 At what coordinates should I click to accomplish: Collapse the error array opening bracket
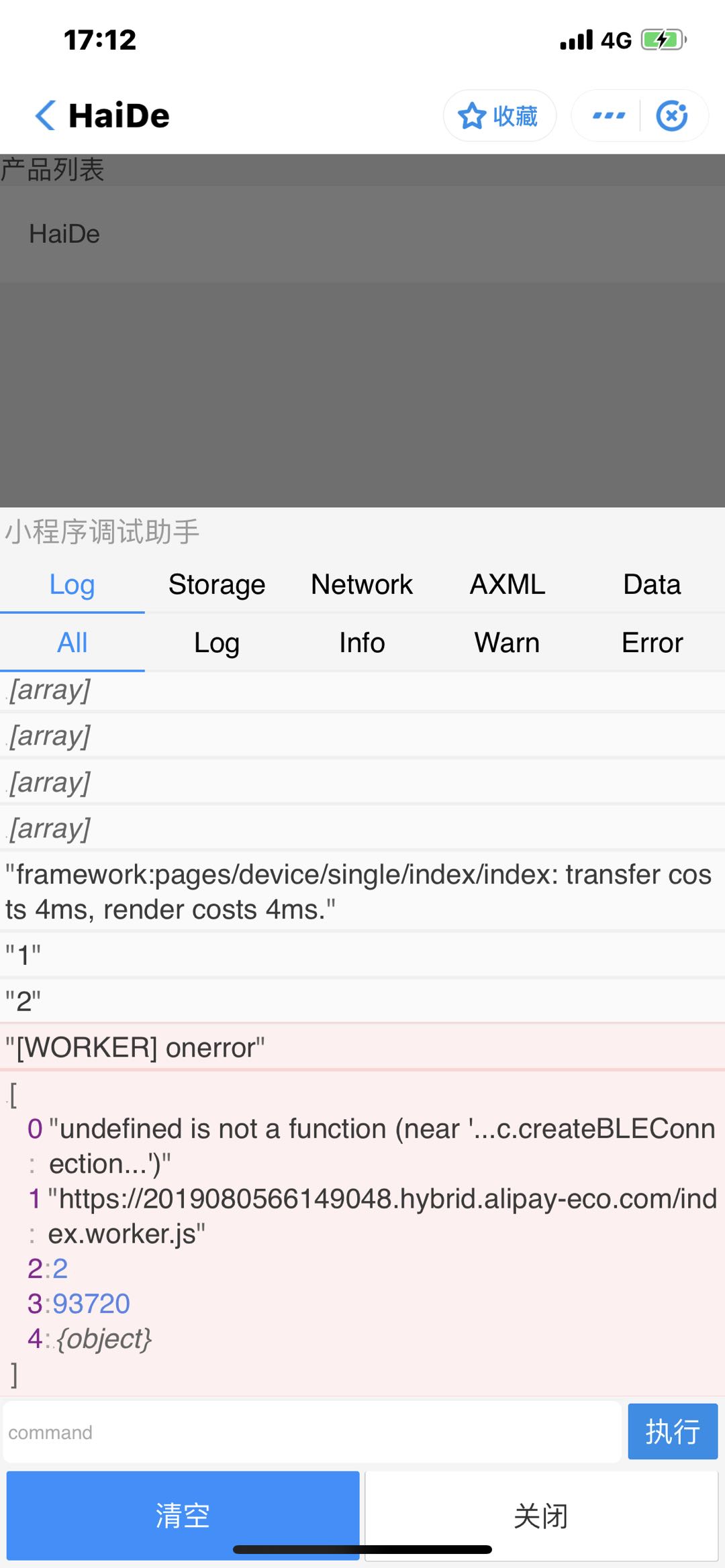pos(12,1095)
